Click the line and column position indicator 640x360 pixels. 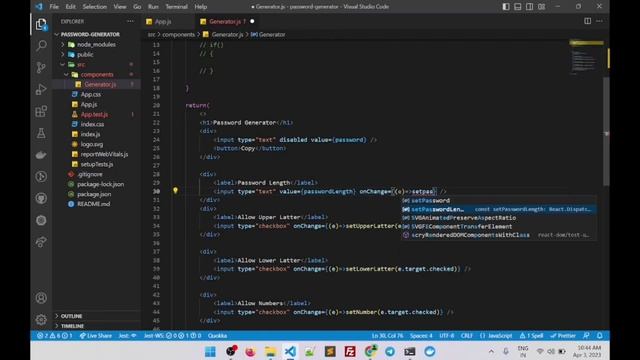(x=387, y=336)
